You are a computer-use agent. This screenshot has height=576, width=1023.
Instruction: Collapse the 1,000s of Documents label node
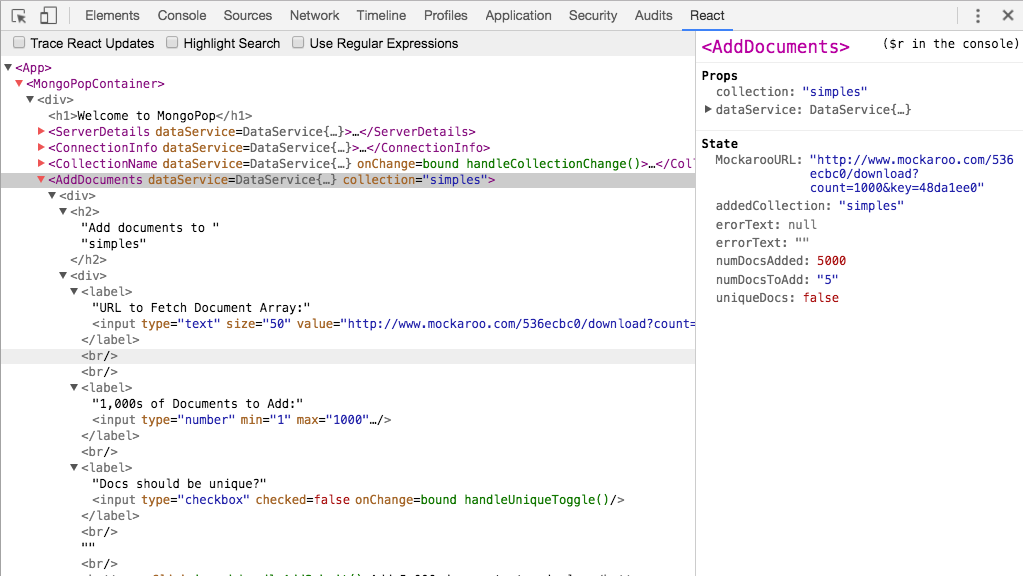(x=74, y=387)
